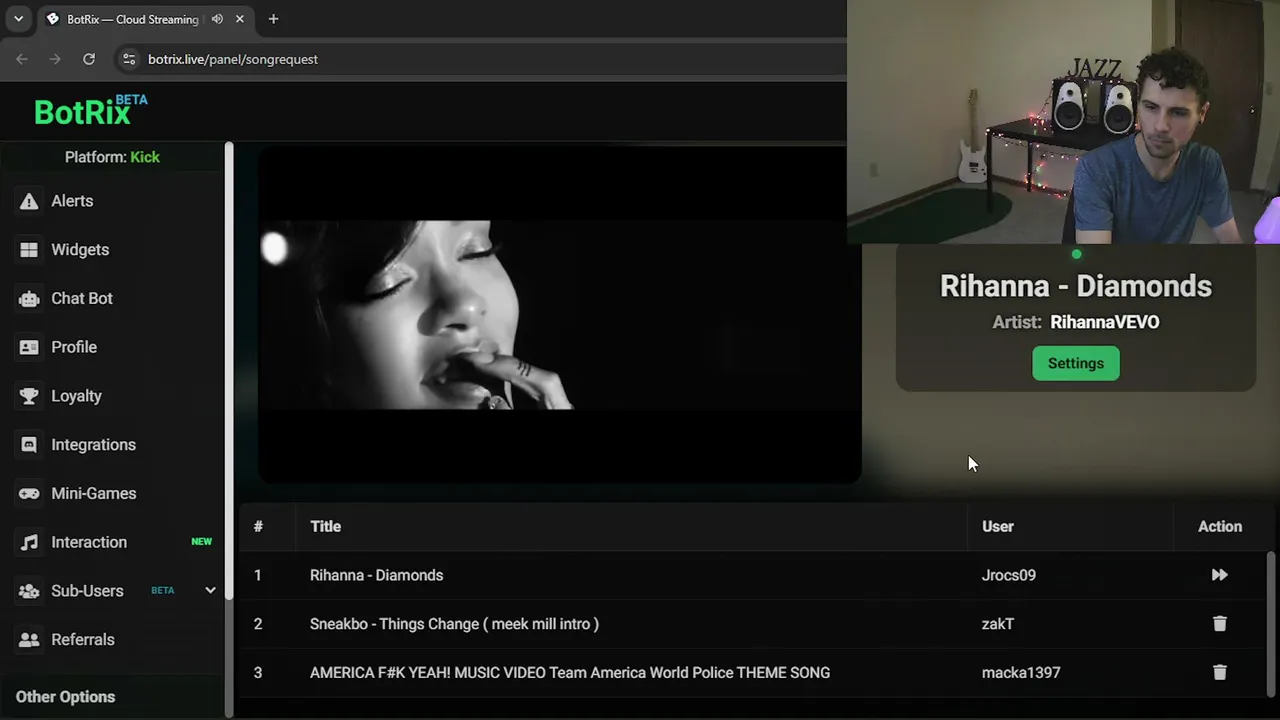The image size is (1280, 720).
Task: Click the Referrals people icon
Action: pos(29,640)
